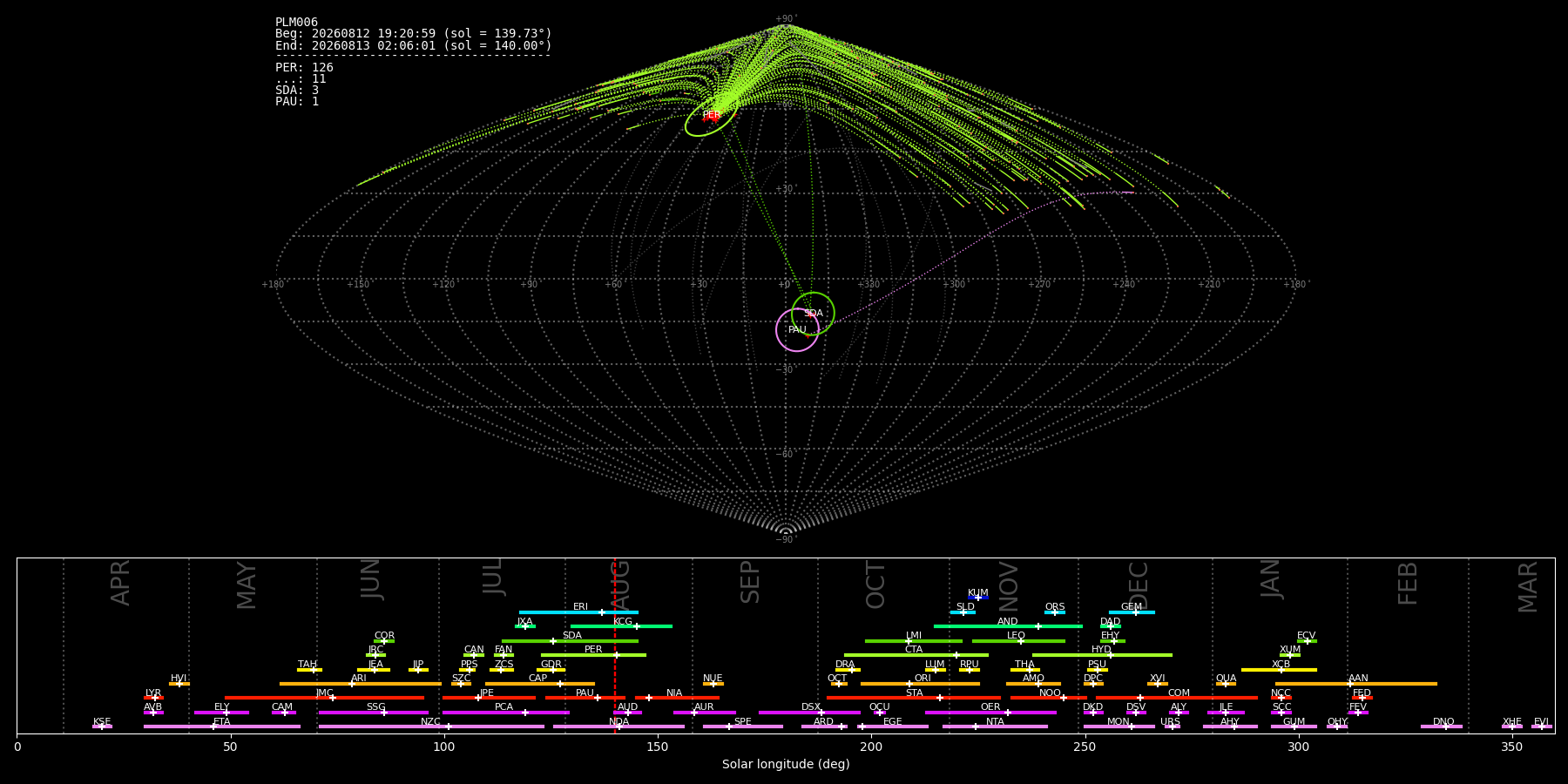Click the GEM shower label in December

(x=1132, y=607)
